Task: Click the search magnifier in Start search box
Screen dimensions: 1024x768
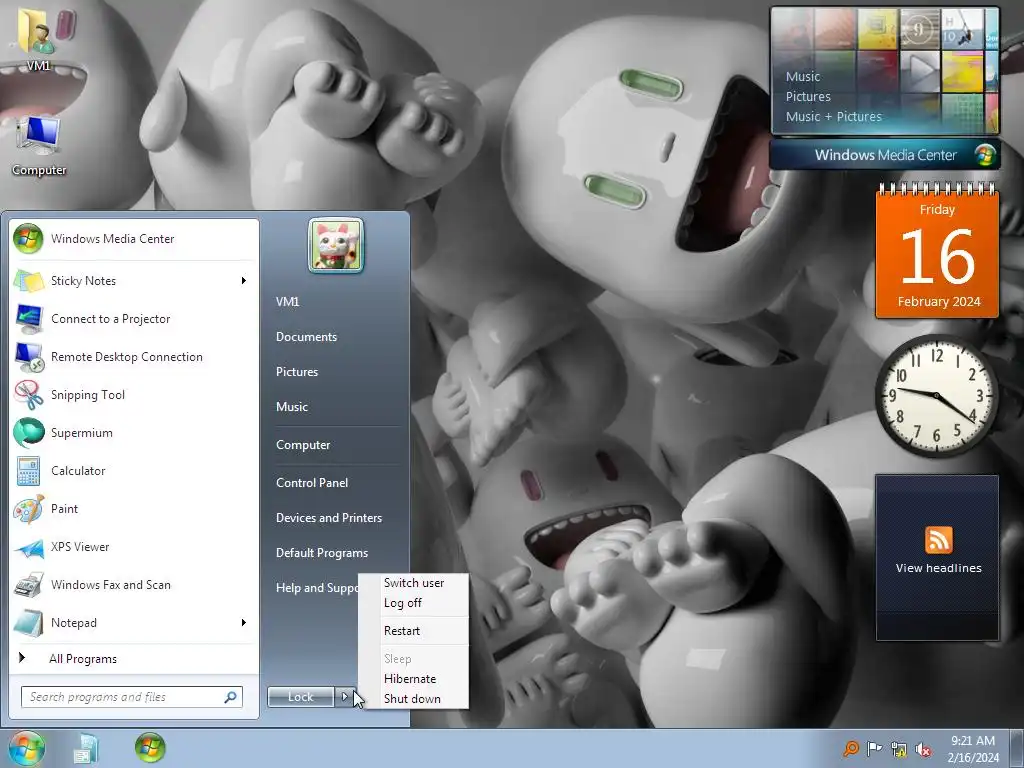Action: [230, 697]
